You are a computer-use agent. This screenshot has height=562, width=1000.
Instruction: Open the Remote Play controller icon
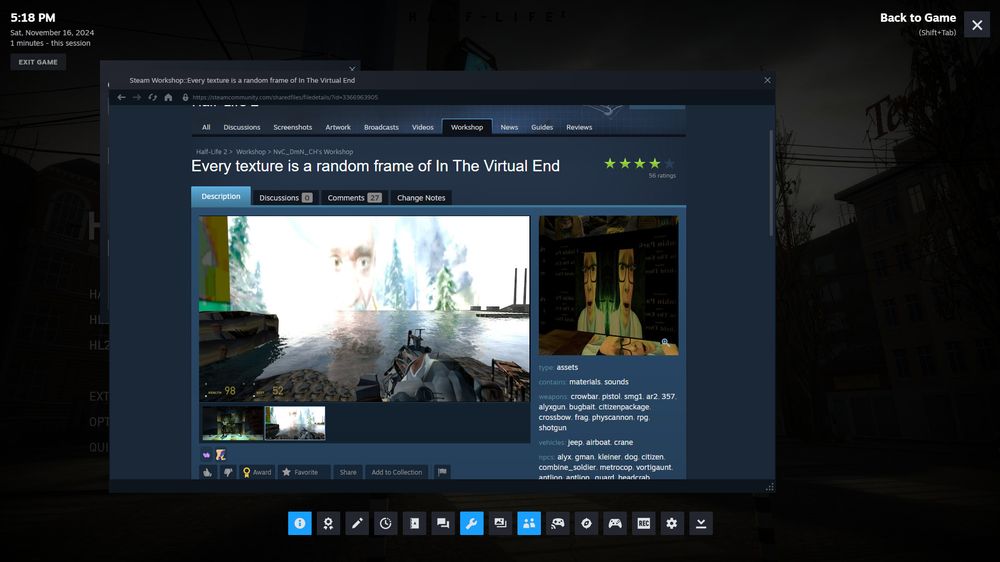tap(558, 523)
